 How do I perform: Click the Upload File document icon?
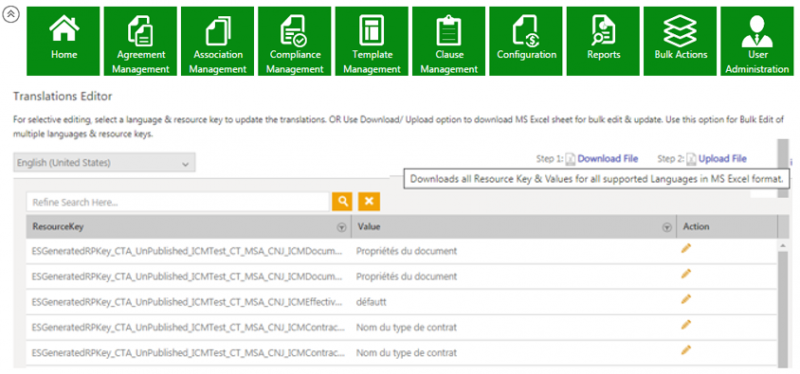691,159
